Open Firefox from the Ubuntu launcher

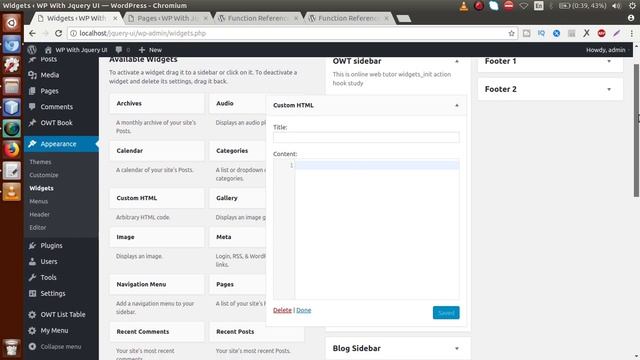tap(11, 149)
